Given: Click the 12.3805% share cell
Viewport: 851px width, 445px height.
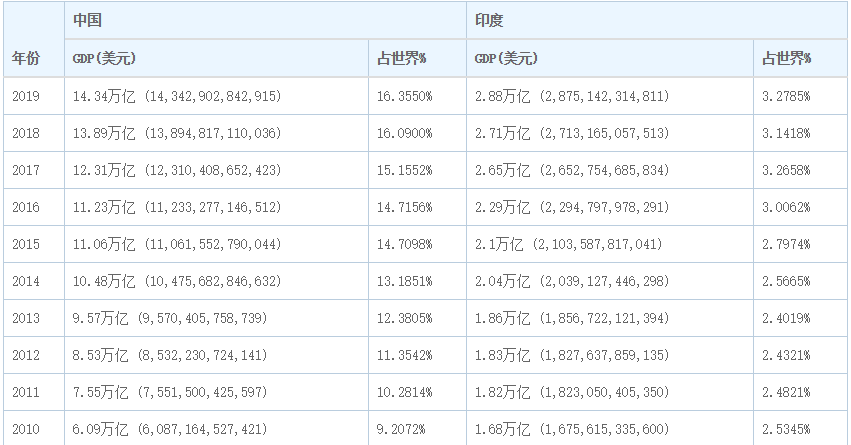Looking at the screenshot, I should click(417, 317).
